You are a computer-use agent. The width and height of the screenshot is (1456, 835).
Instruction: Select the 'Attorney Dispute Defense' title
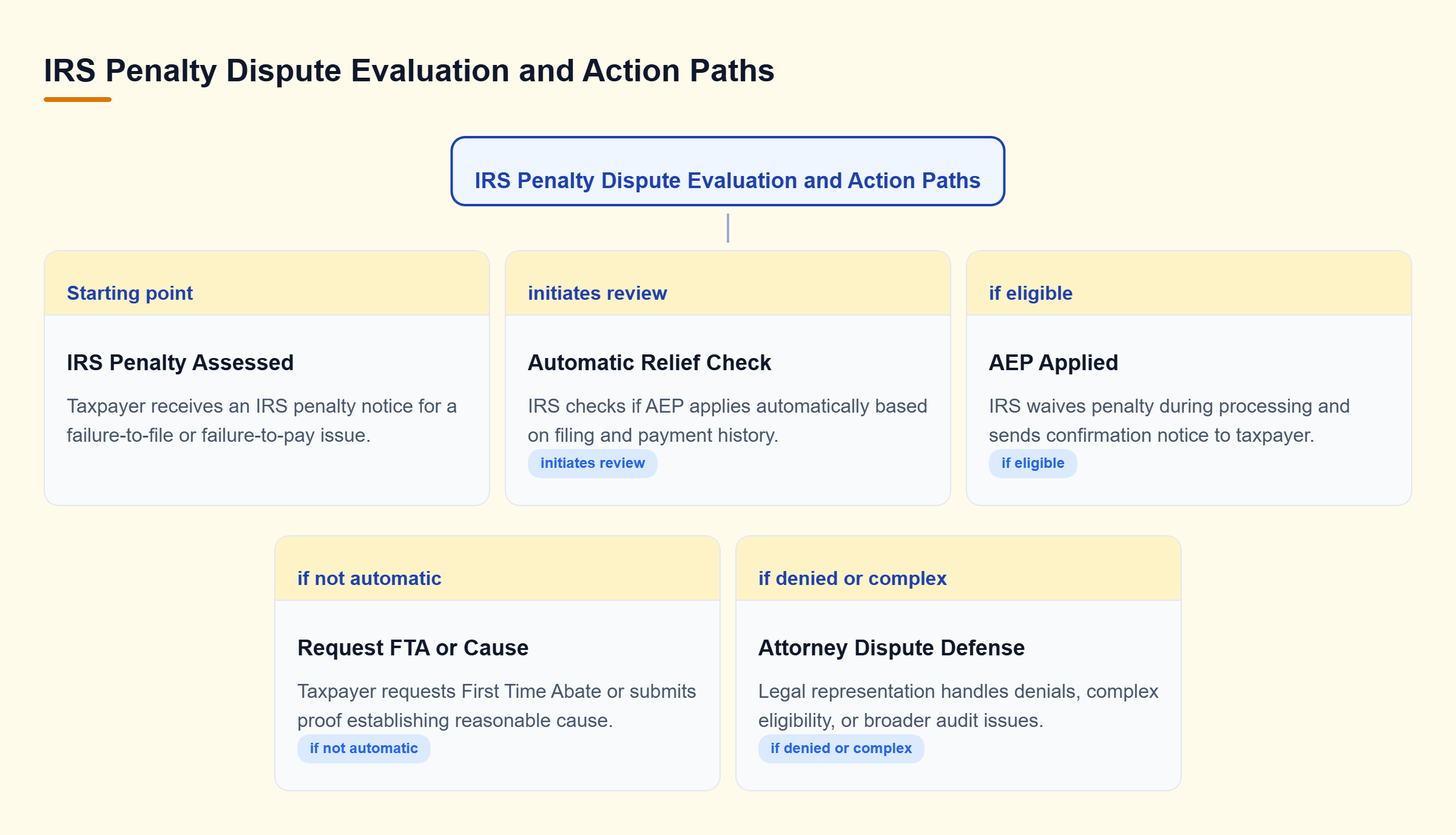tap(891, 647)
